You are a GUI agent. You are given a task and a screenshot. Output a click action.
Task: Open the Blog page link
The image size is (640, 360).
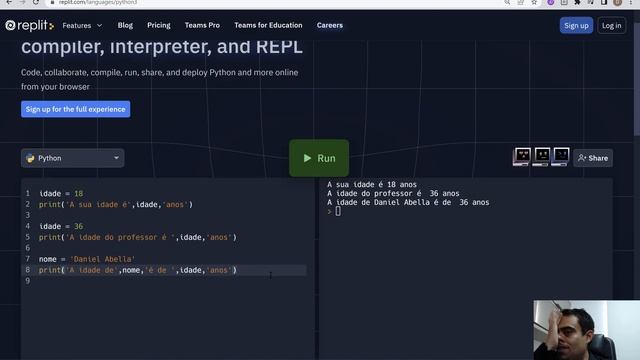125,25
